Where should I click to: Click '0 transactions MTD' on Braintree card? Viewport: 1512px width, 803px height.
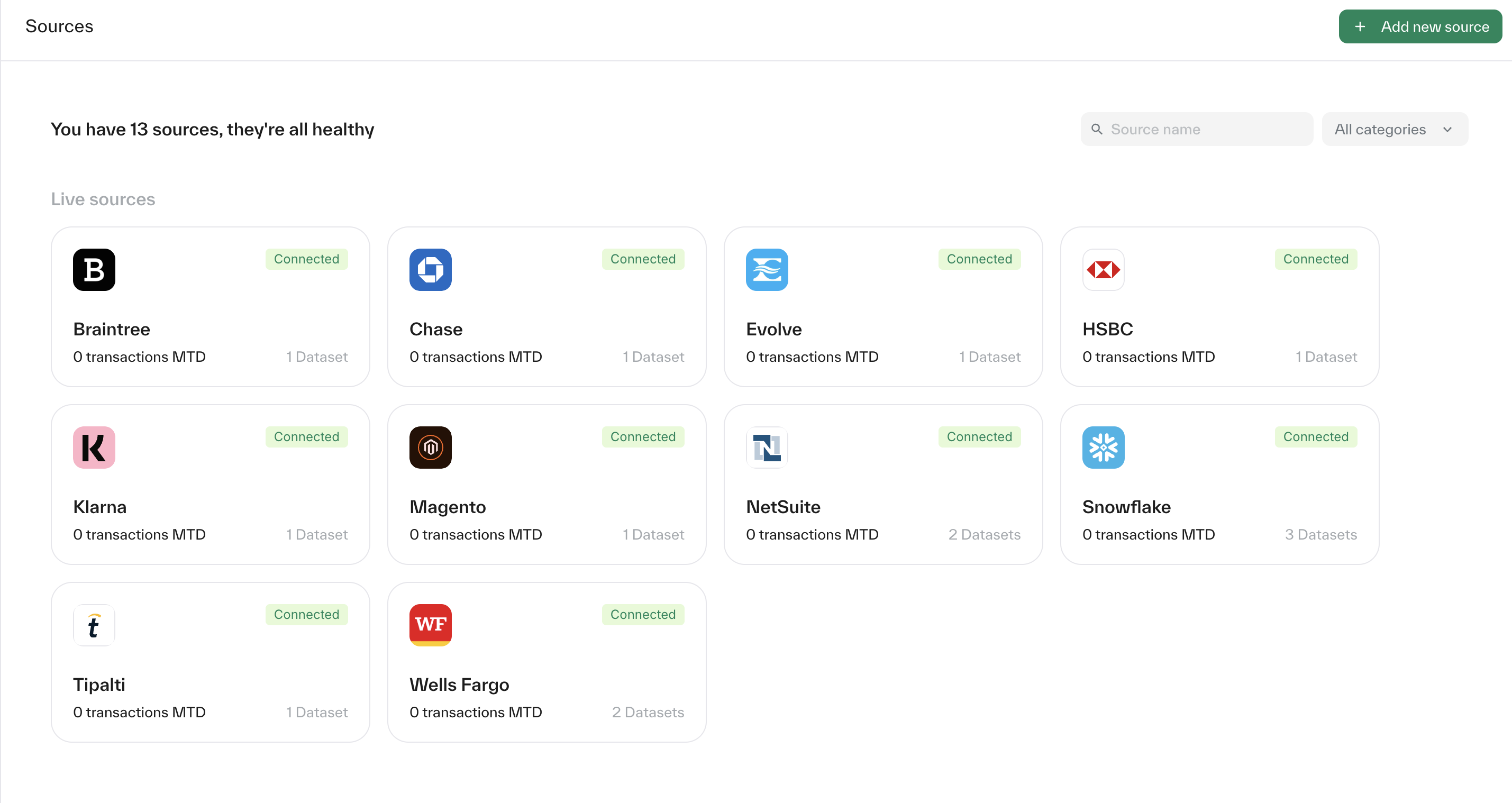pos(139,357)
